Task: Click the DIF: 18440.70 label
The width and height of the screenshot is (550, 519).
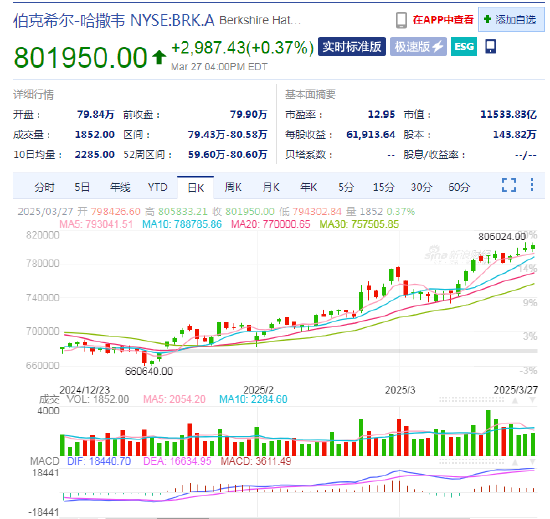Action: [99, 461]
